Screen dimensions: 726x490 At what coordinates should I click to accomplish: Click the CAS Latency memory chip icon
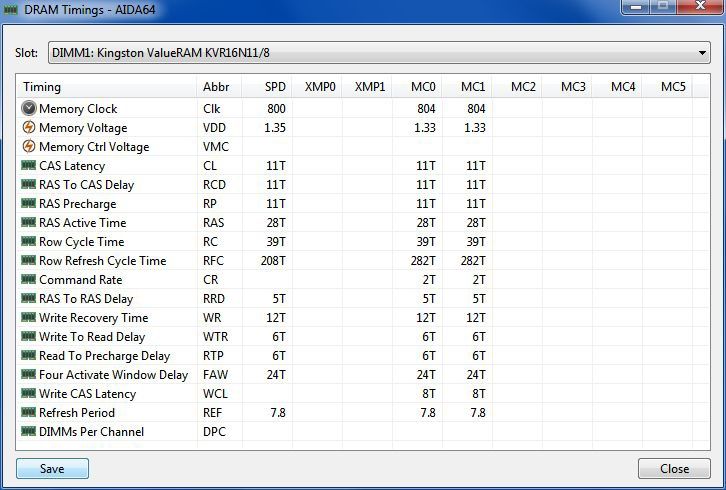(29, 165)
